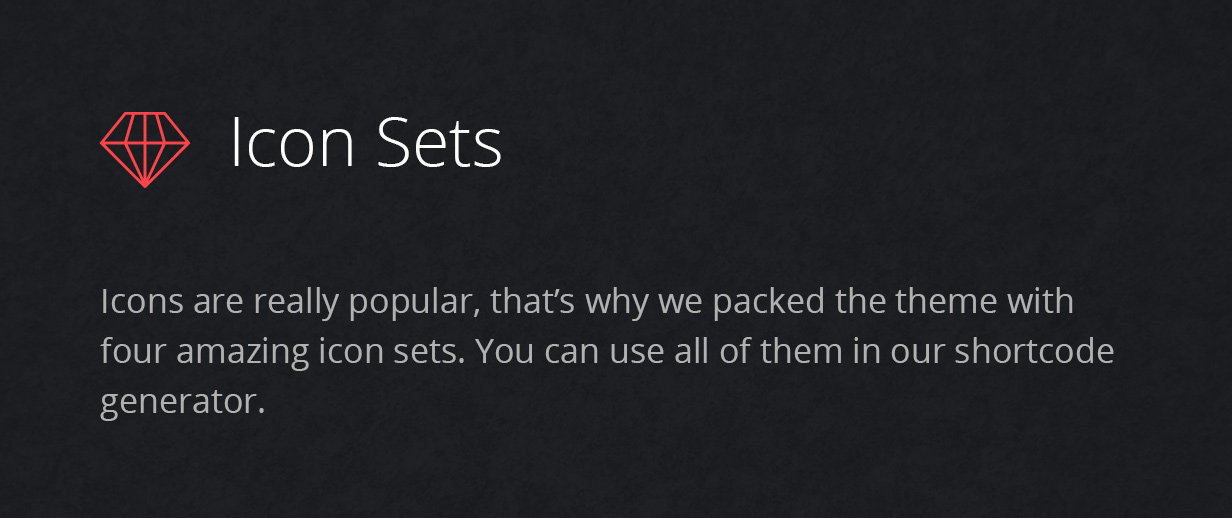Click the word "Sets" in the heading
The height and width of the screenshot is (518, 1232).
pyautogui.click(x=440, y=142)
